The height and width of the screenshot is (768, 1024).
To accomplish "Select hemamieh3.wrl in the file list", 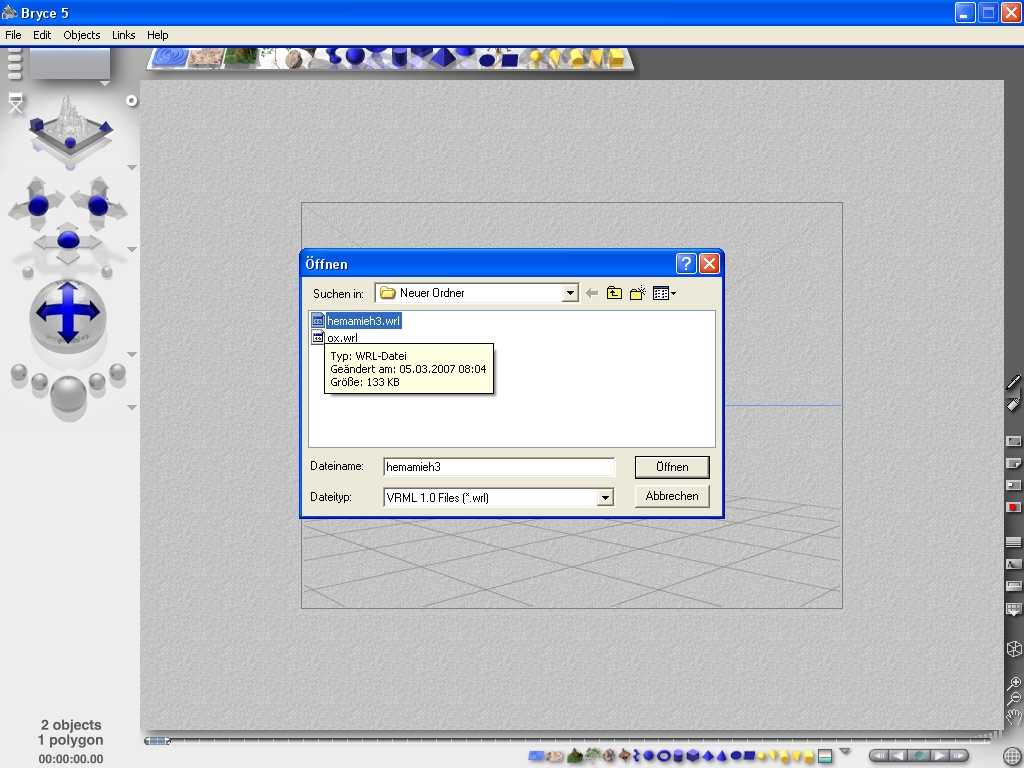I will point(357,321).
